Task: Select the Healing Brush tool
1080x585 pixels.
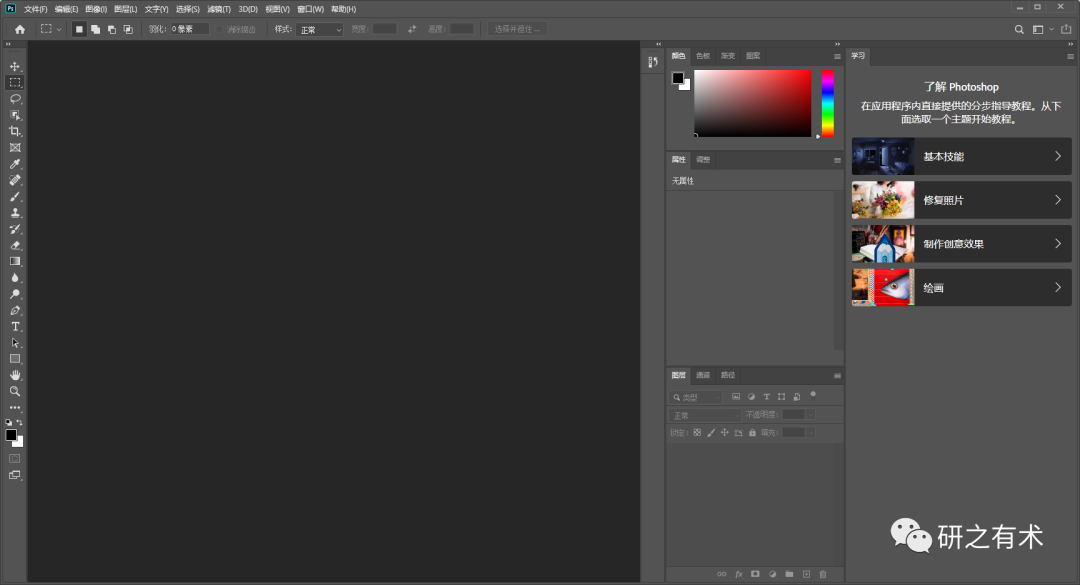Action: point(14,180)
